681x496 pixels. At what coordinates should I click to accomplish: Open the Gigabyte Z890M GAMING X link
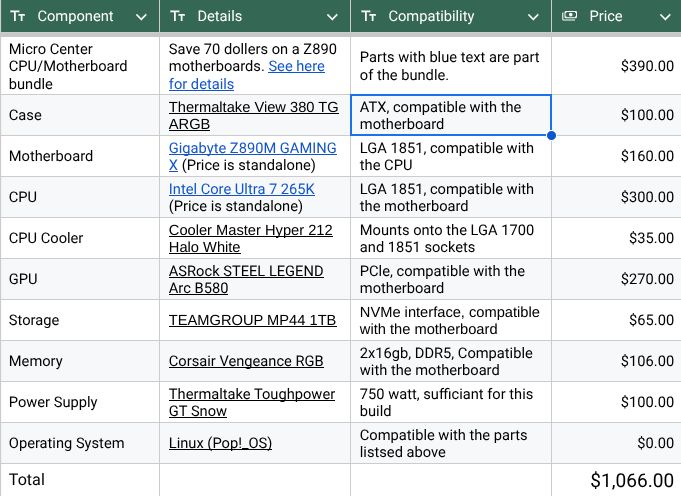click(252, 148)
